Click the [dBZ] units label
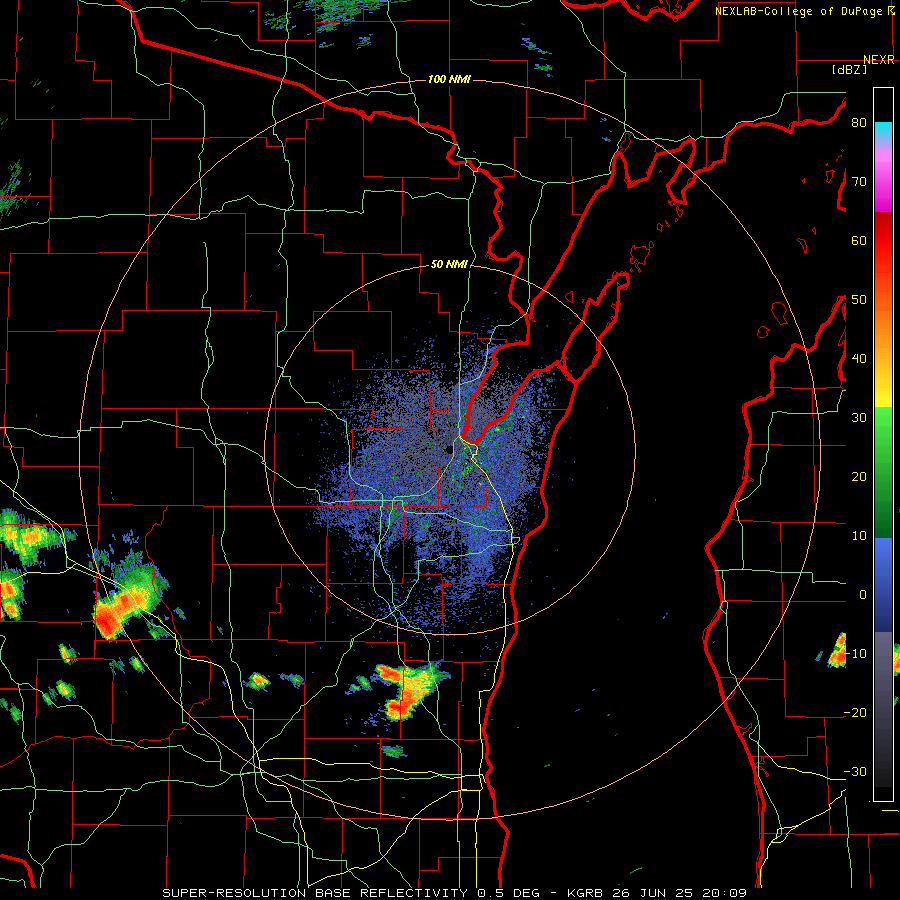This screenshot has height=900, width=900. 850,69
